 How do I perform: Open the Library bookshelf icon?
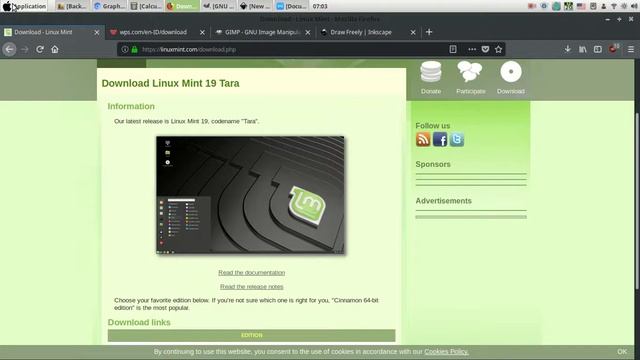click(582, 49)
